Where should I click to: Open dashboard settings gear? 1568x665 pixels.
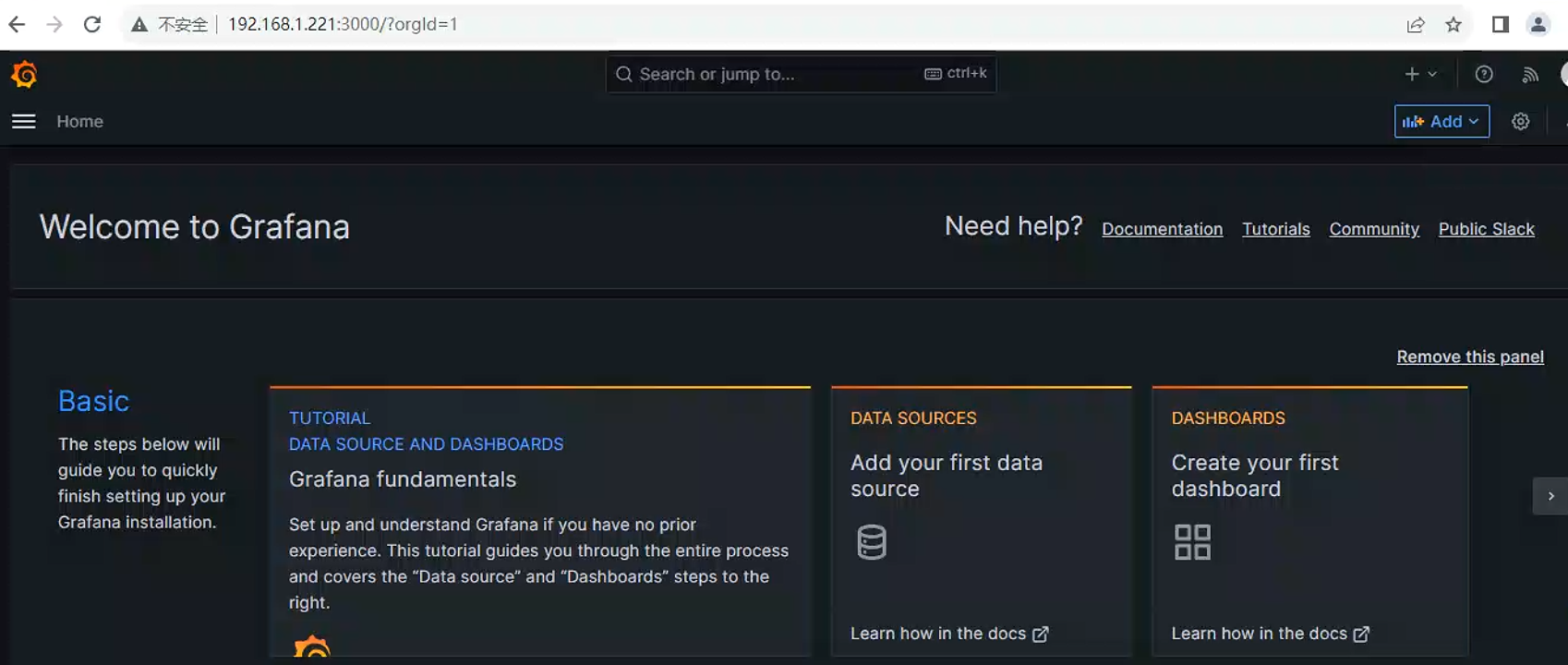[1521, 121]
